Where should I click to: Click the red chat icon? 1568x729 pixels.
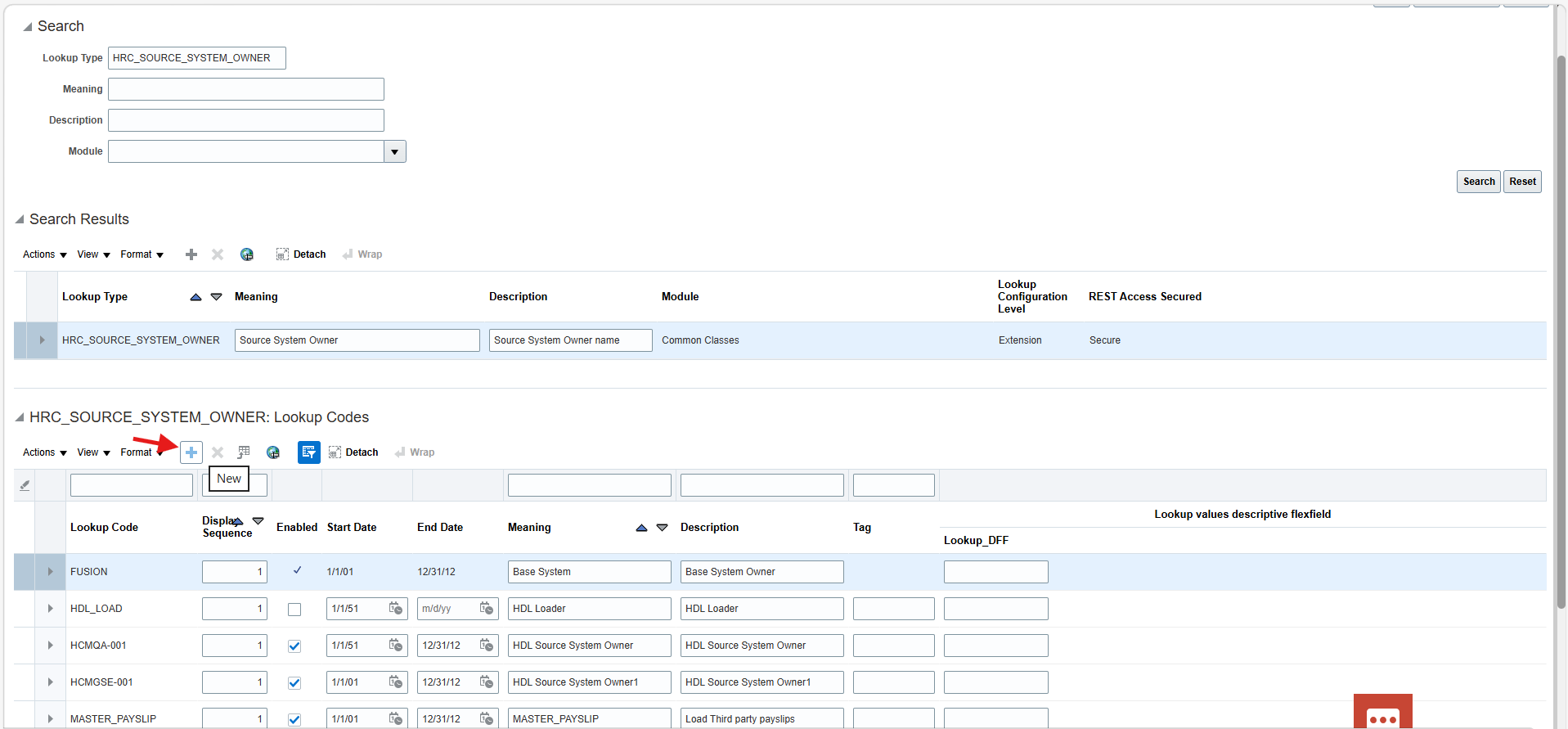[x=1382, y=713]
